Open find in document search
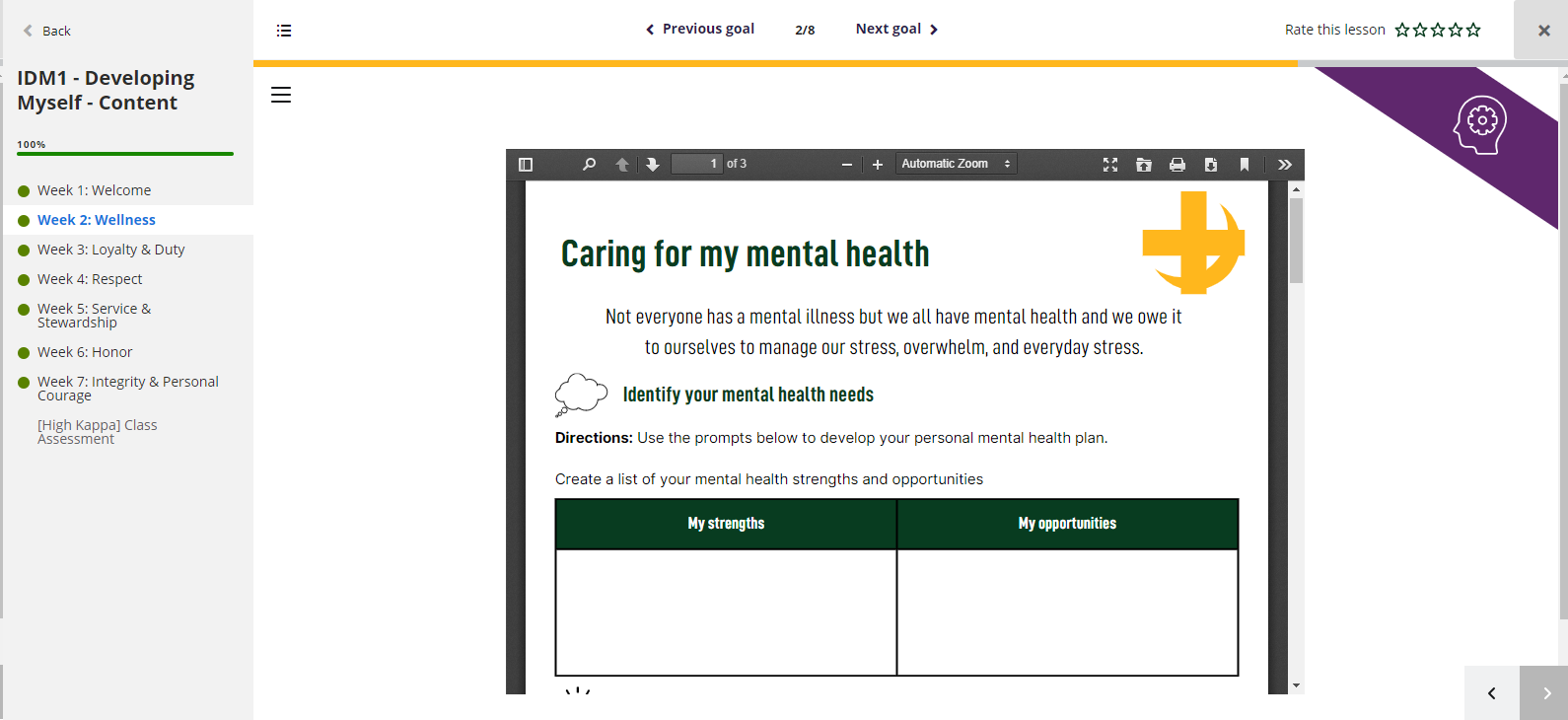The height and width of the screenshot is (720, 1568). tap(589, 165)
